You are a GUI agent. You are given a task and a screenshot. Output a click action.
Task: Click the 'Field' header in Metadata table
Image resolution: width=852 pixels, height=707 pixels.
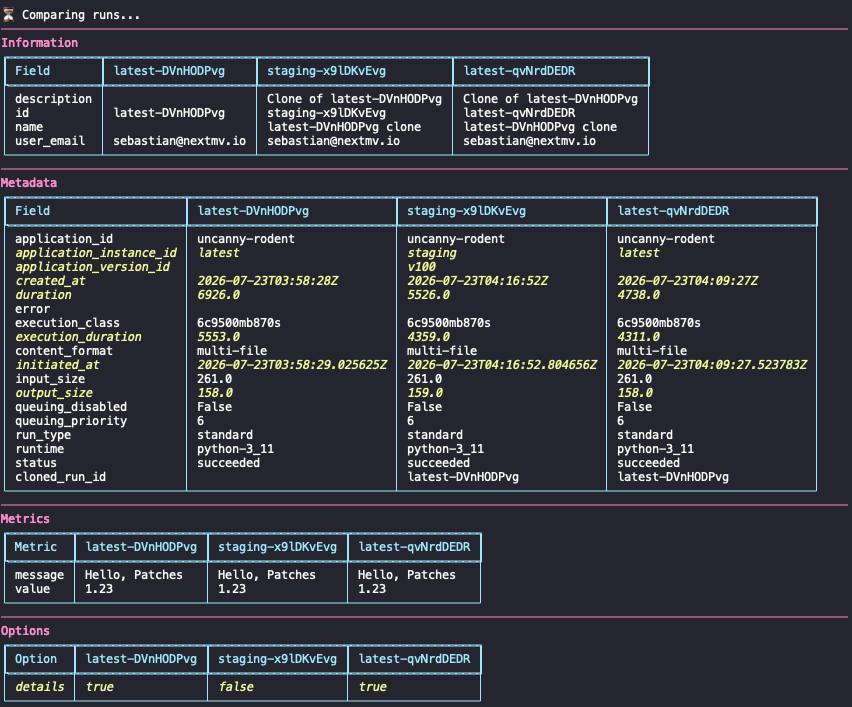click(x=32, y=211)
